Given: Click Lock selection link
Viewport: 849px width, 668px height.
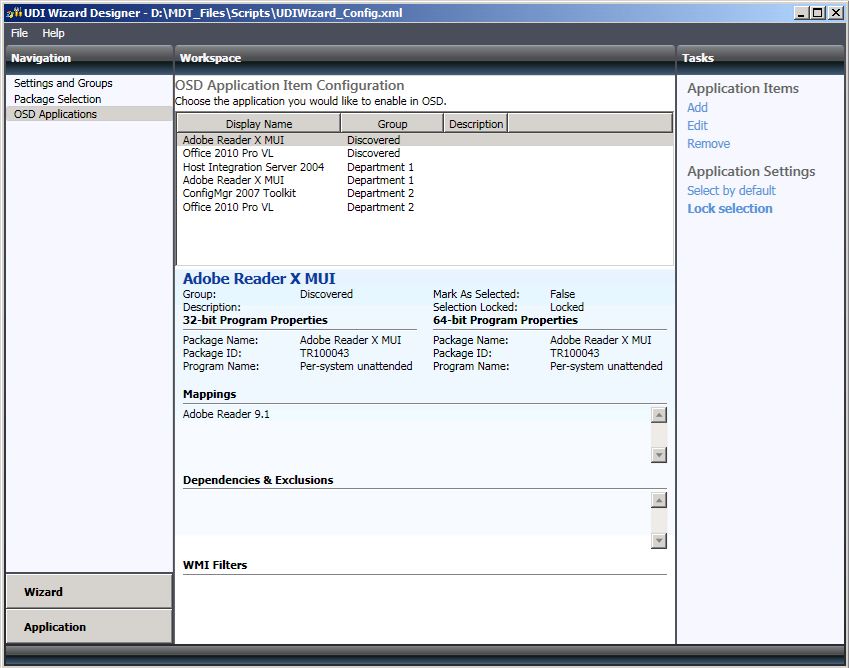Looking at the screenshot, I should click(x=730, y=208).
